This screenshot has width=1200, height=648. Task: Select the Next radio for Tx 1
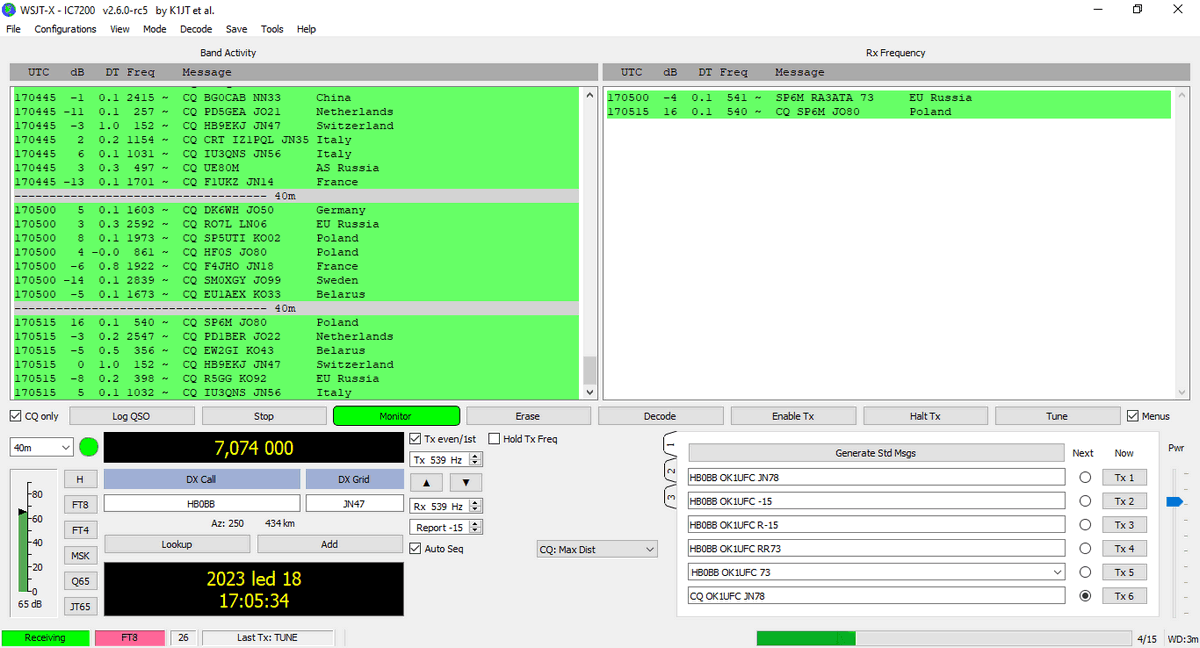[x=1084, y=478]
